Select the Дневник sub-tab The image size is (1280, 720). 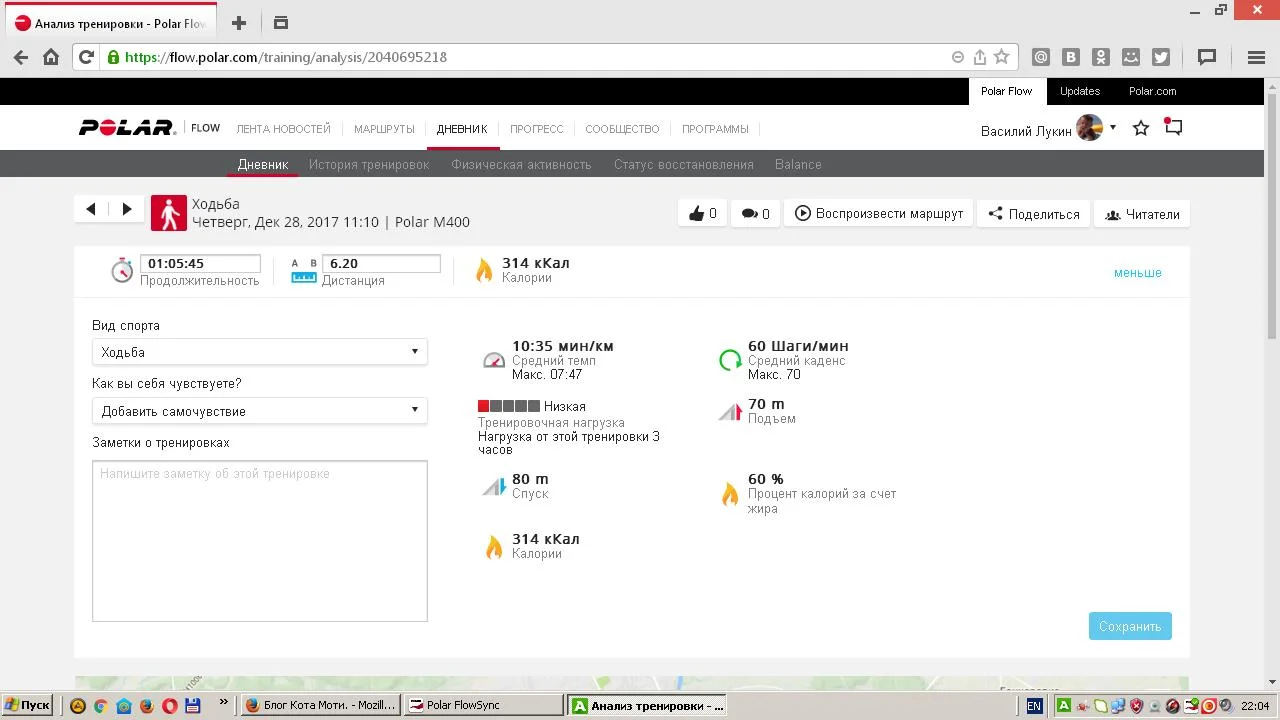coord(263,165)
